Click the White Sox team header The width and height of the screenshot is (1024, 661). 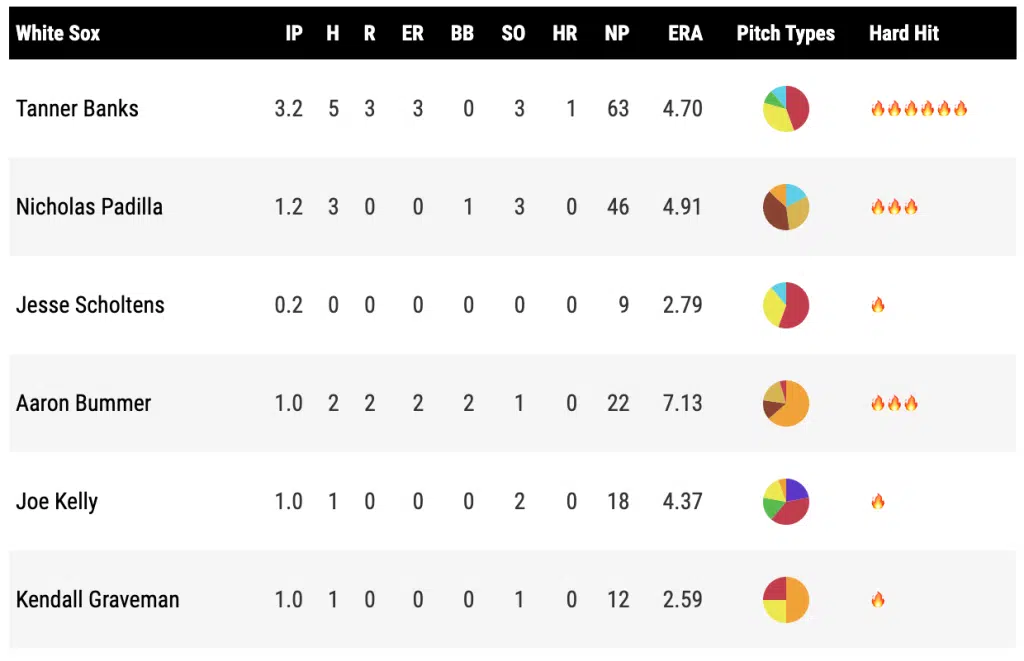(x=58, y=33)
